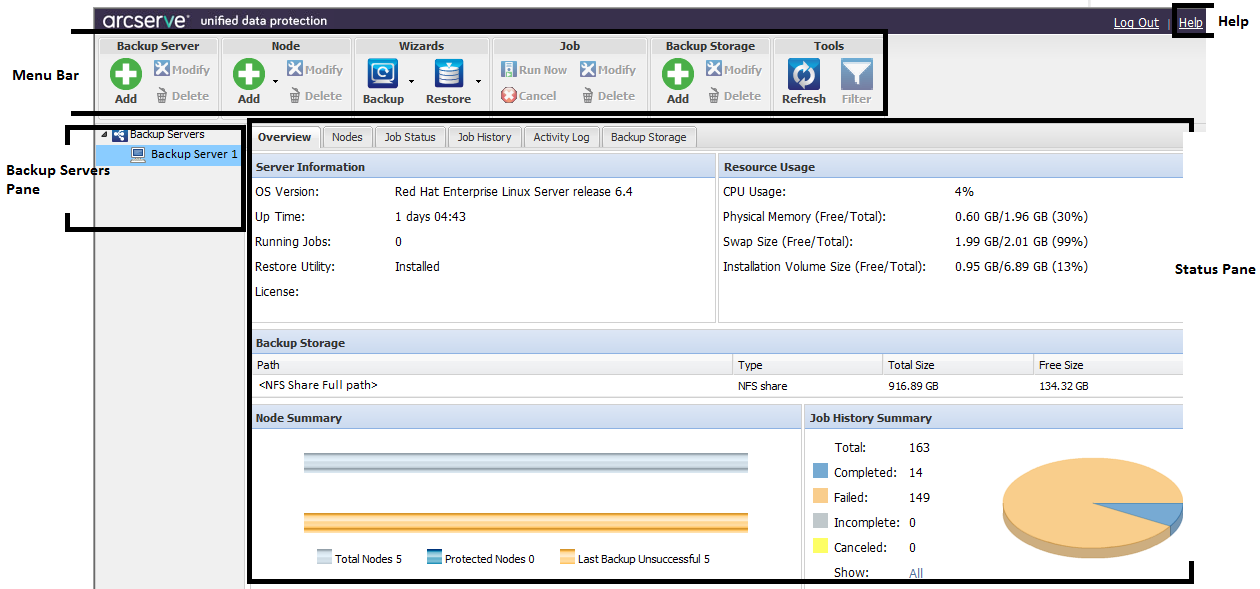Open the Job History tab
This screenshot has height=589, width=1260.
click(484, 137)
